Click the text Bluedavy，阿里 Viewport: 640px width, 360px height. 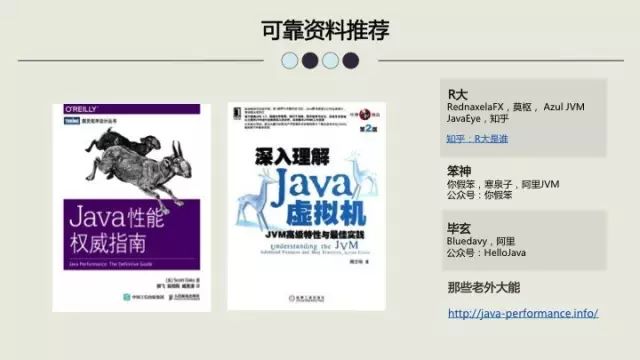(481, 241)
